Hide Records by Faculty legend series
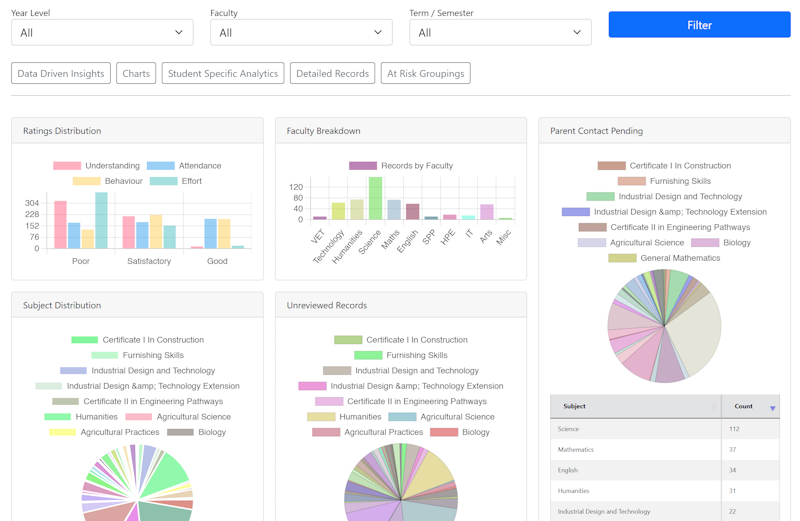This screenshot has width=800, height=521. pos(400,166)
